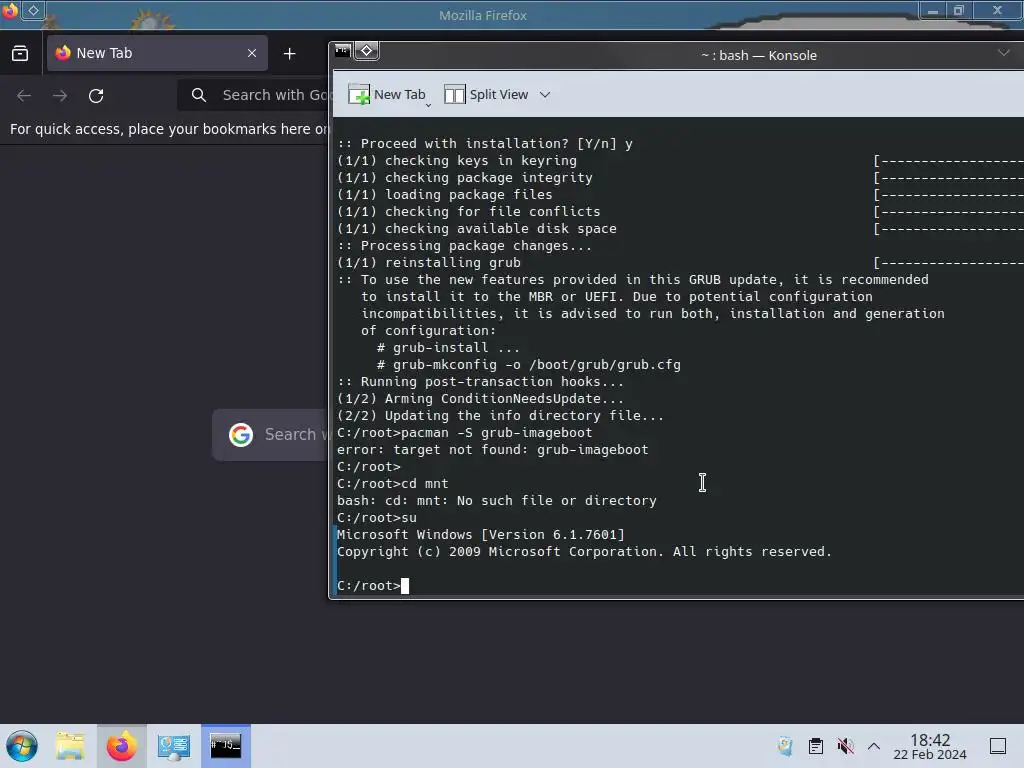The width and height of the screenshot is (1024, 768).
Task: Maximize the Mozilla Firefox window
Action: click(959, 10)
